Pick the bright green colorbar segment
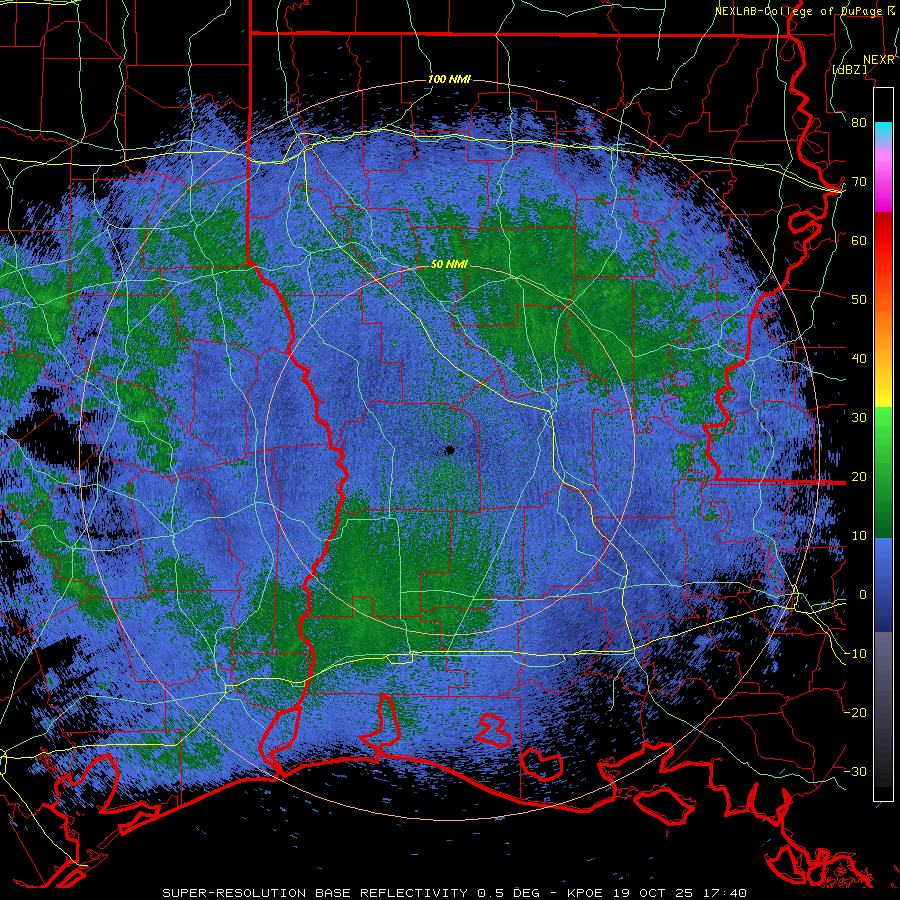 [883, 430]
